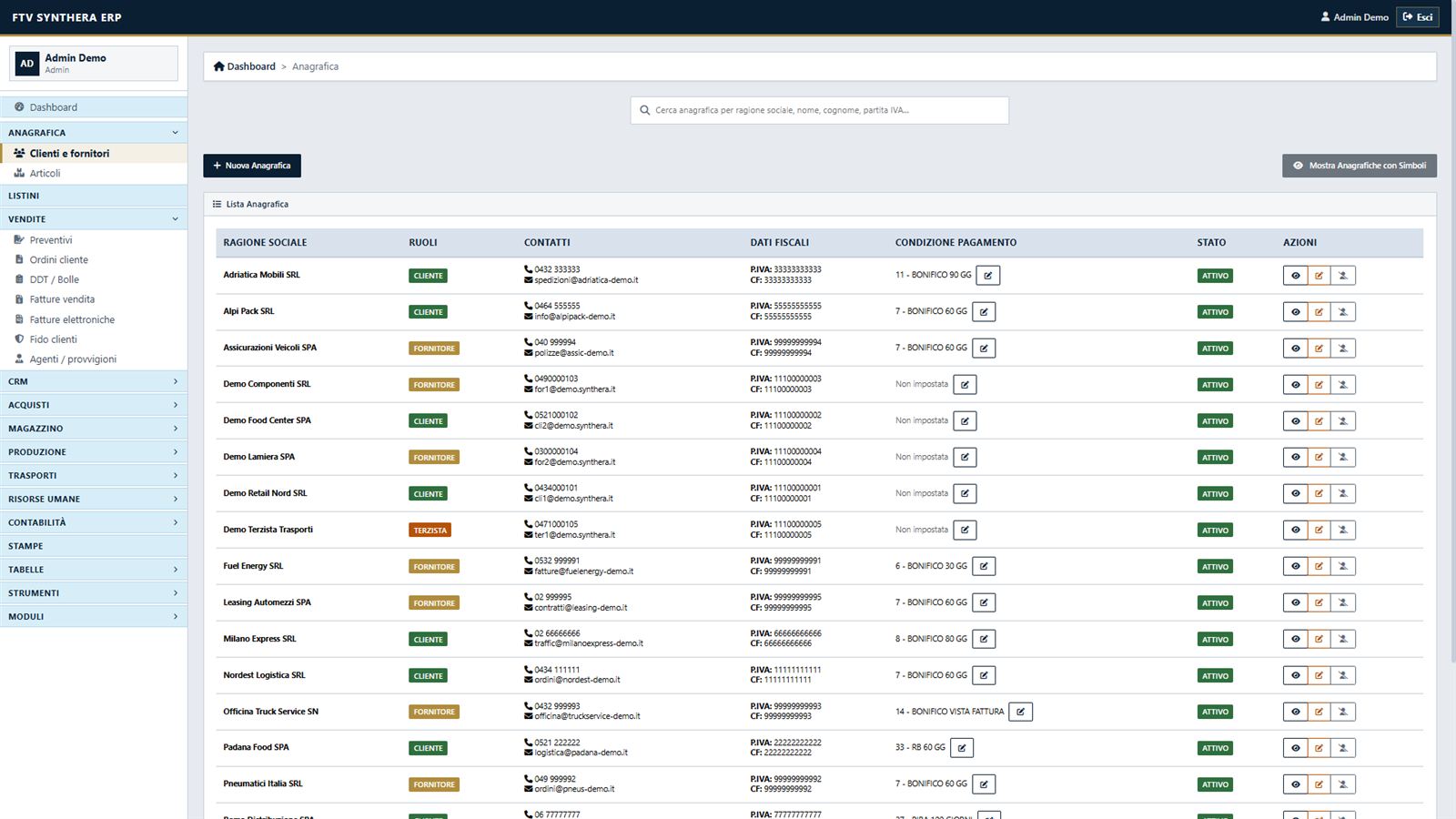View details of Fuel Energy SRL
The height and width of the screenshot is (819, 1456).
1295,567
